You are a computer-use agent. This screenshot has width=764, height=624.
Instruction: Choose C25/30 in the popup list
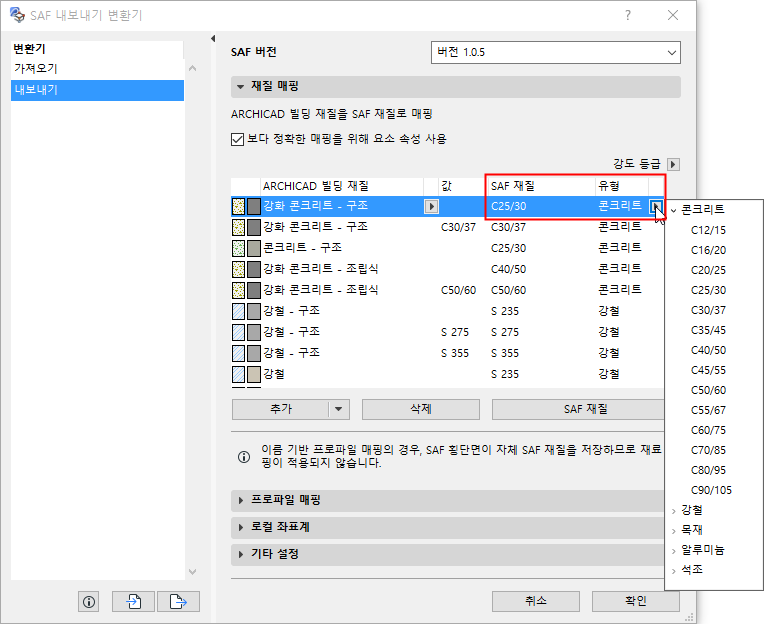[708, 290]
